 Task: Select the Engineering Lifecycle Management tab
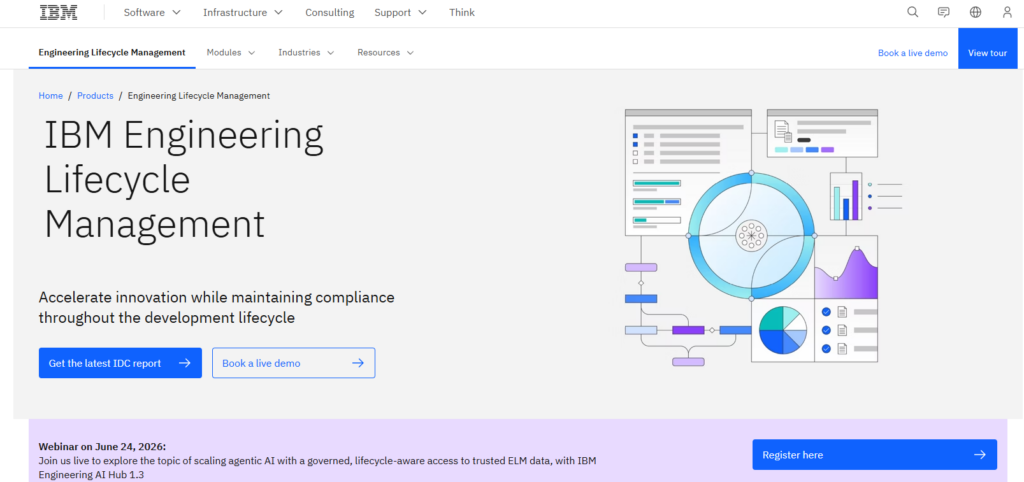[x=112, y=52]
